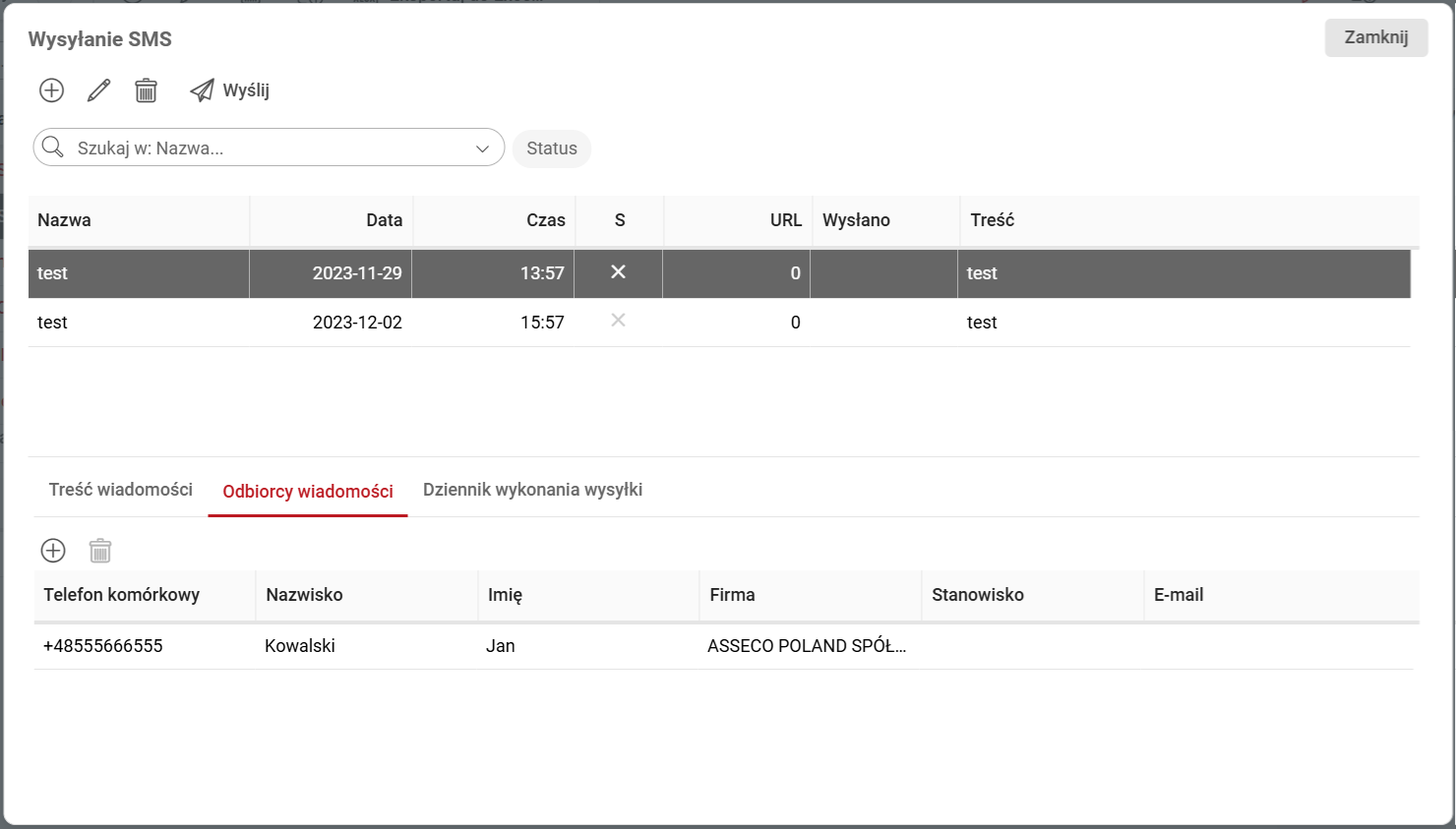Remove the recipient with the lower trash icon
1456x829 pixels.
(x=100, y=551)
